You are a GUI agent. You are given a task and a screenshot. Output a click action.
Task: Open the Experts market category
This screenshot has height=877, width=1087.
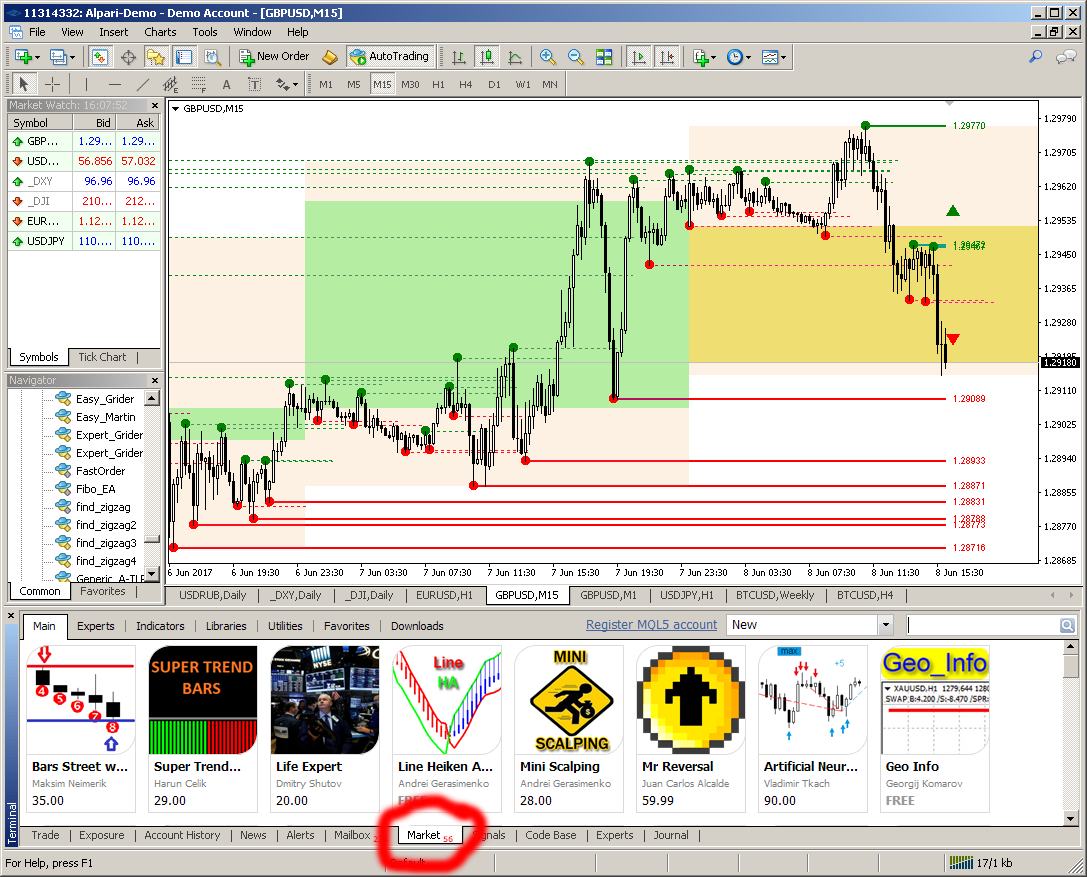point(96,626)
